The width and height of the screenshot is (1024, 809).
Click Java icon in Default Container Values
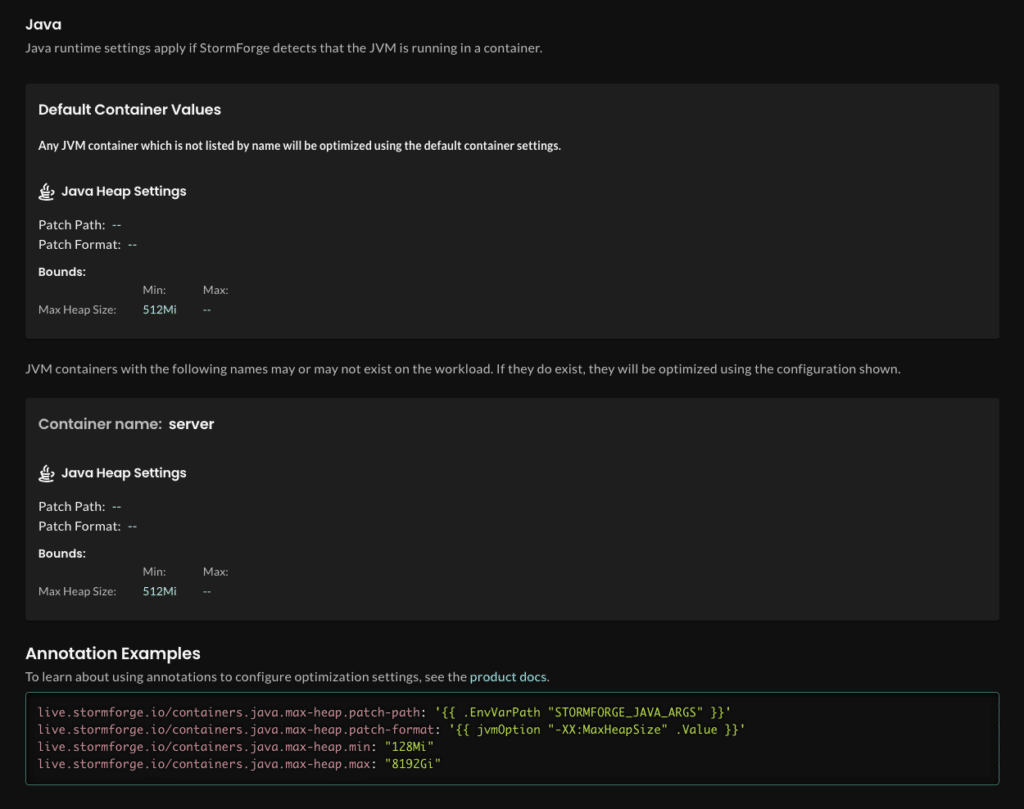[46, 191]
